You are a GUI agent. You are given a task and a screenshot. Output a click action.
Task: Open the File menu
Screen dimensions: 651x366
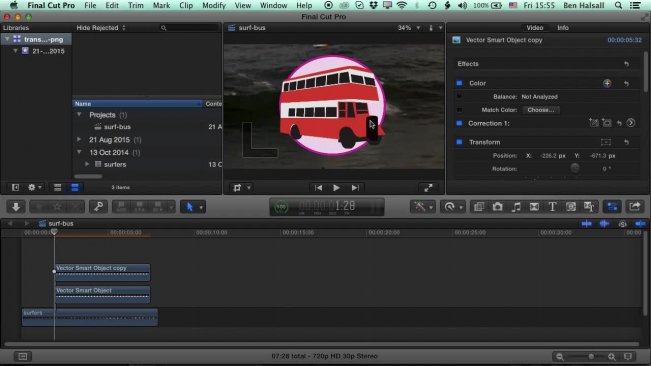click(90, 5)
